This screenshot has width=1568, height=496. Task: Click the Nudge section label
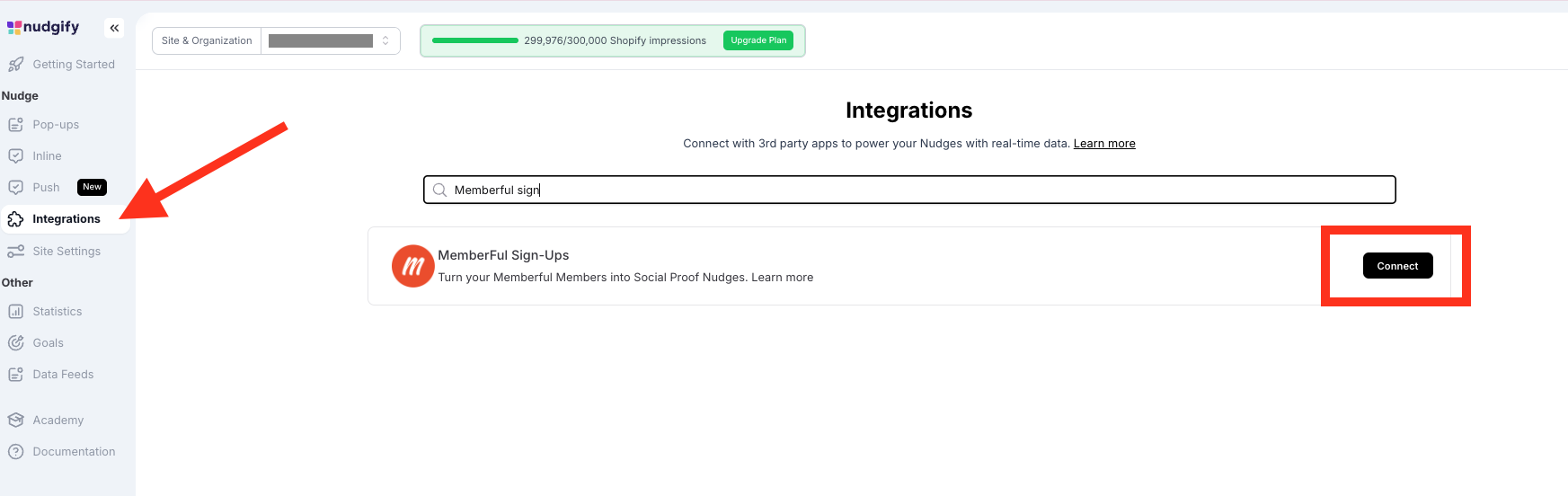pyautogui.click(x=20, y=96)
